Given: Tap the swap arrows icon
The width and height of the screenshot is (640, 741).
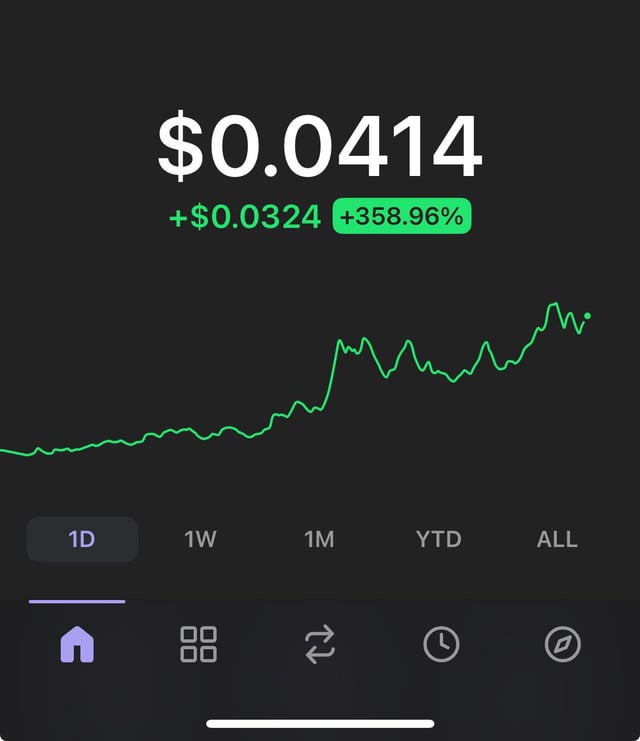Looking at the screenshot, I should point(320,644).
